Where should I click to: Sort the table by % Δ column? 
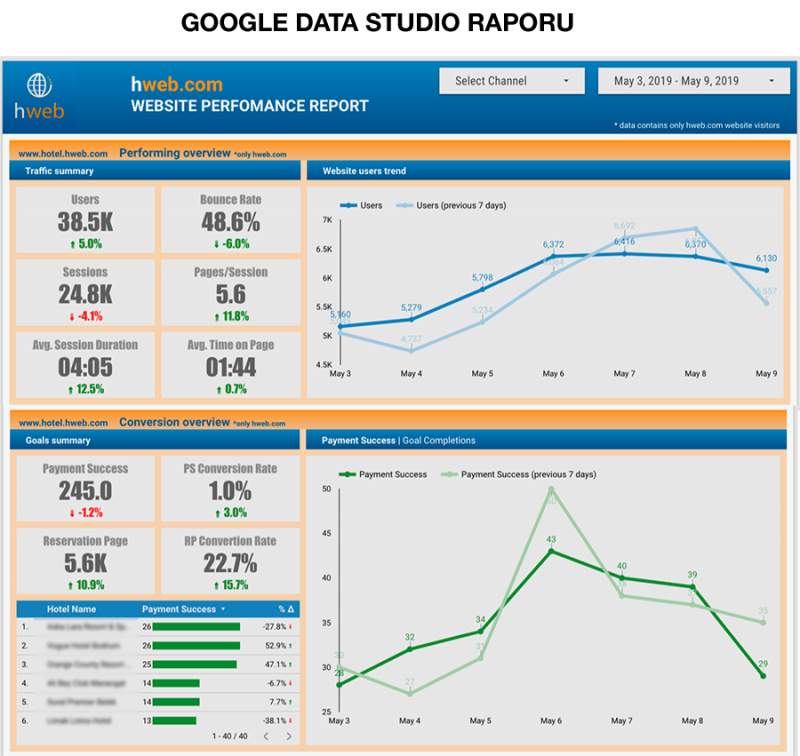pyautogui.click(x=286, y=609)
